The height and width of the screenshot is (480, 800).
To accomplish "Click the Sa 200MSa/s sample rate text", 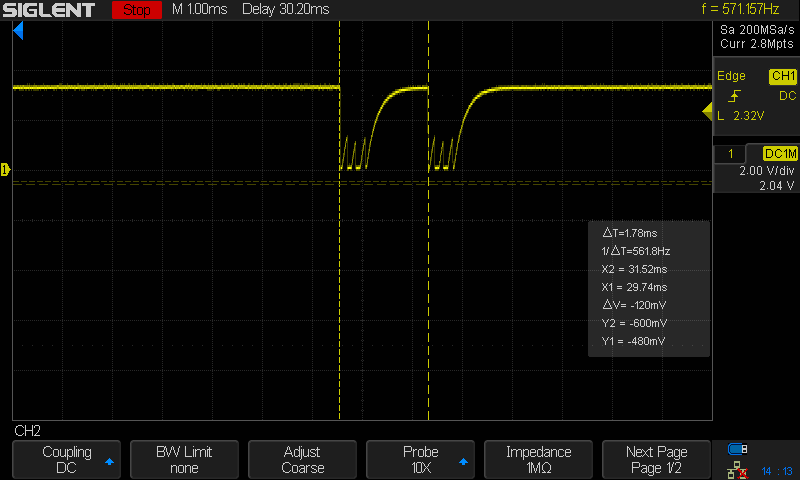I will click(x=757, y=30).
